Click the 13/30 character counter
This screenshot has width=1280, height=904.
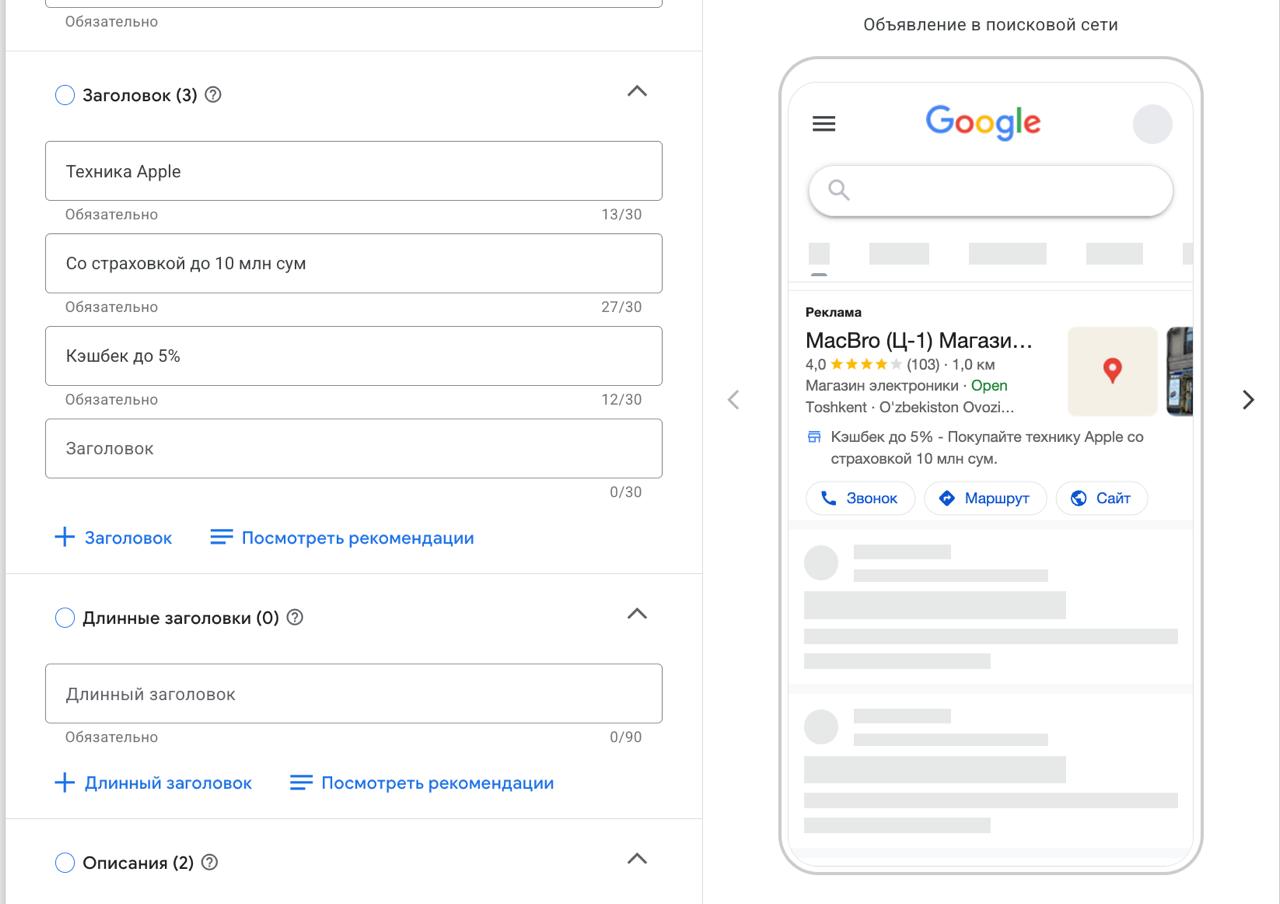coord(621,214)
